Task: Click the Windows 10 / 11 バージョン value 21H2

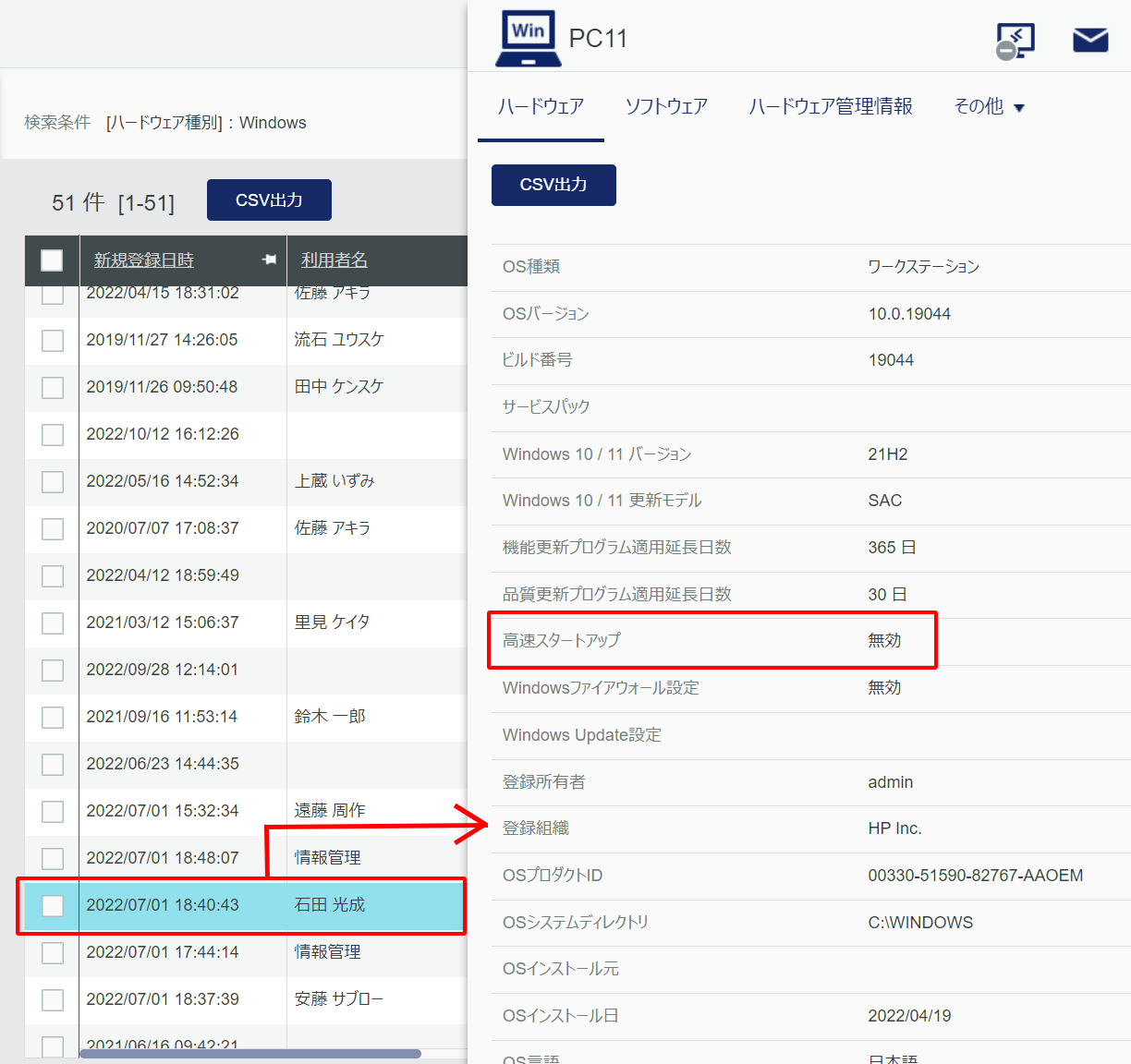Action: 888,454
